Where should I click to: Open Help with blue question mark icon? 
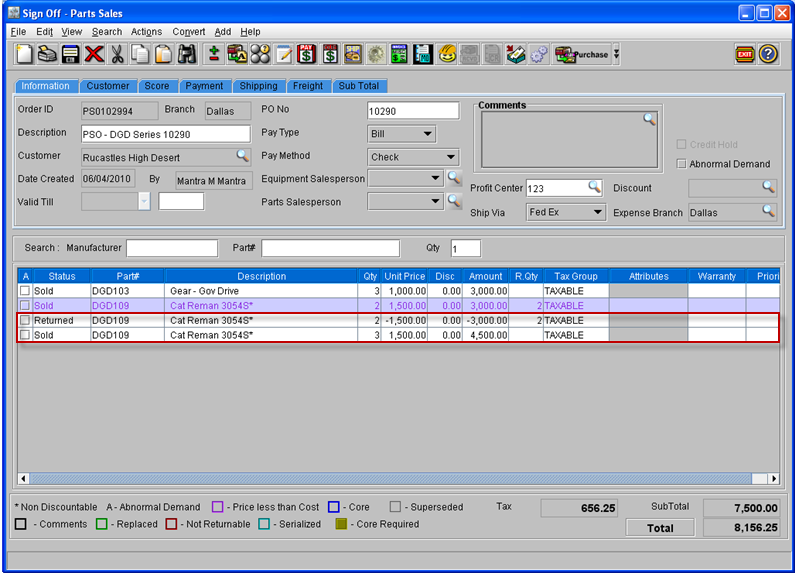[768, 54]
